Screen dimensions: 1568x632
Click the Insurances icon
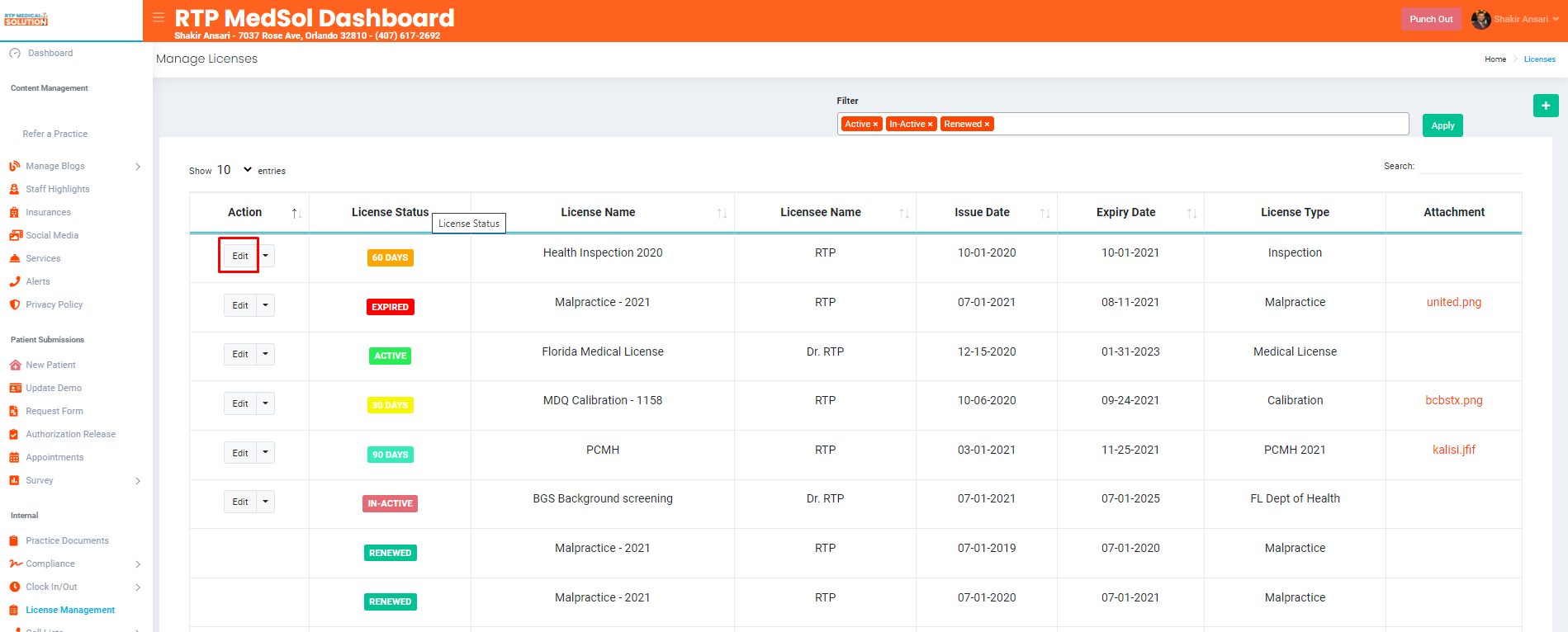[15, 212]
